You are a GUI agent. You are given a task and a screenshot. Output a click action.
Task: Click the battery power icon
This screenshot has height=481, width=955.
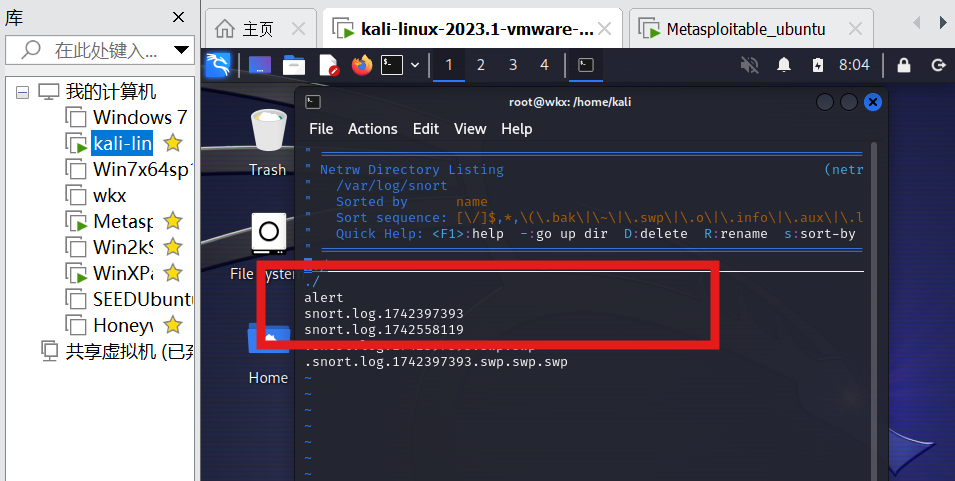click(x=818, y=65)
